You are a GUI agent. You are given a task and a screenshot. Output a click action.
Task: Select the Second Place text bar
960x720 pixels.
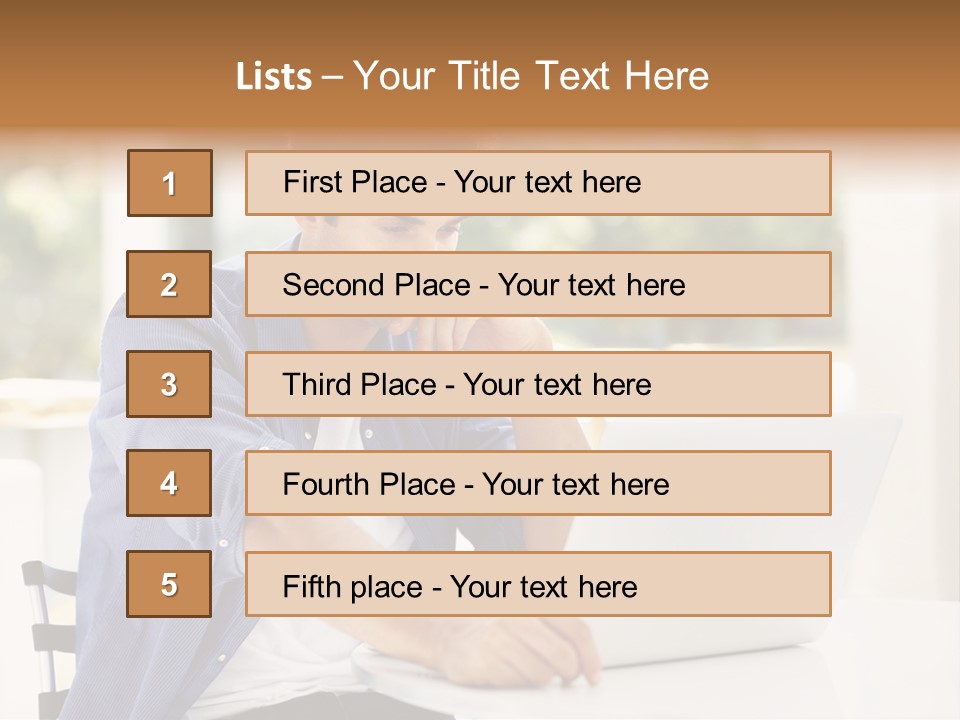[x=538, y=284]
